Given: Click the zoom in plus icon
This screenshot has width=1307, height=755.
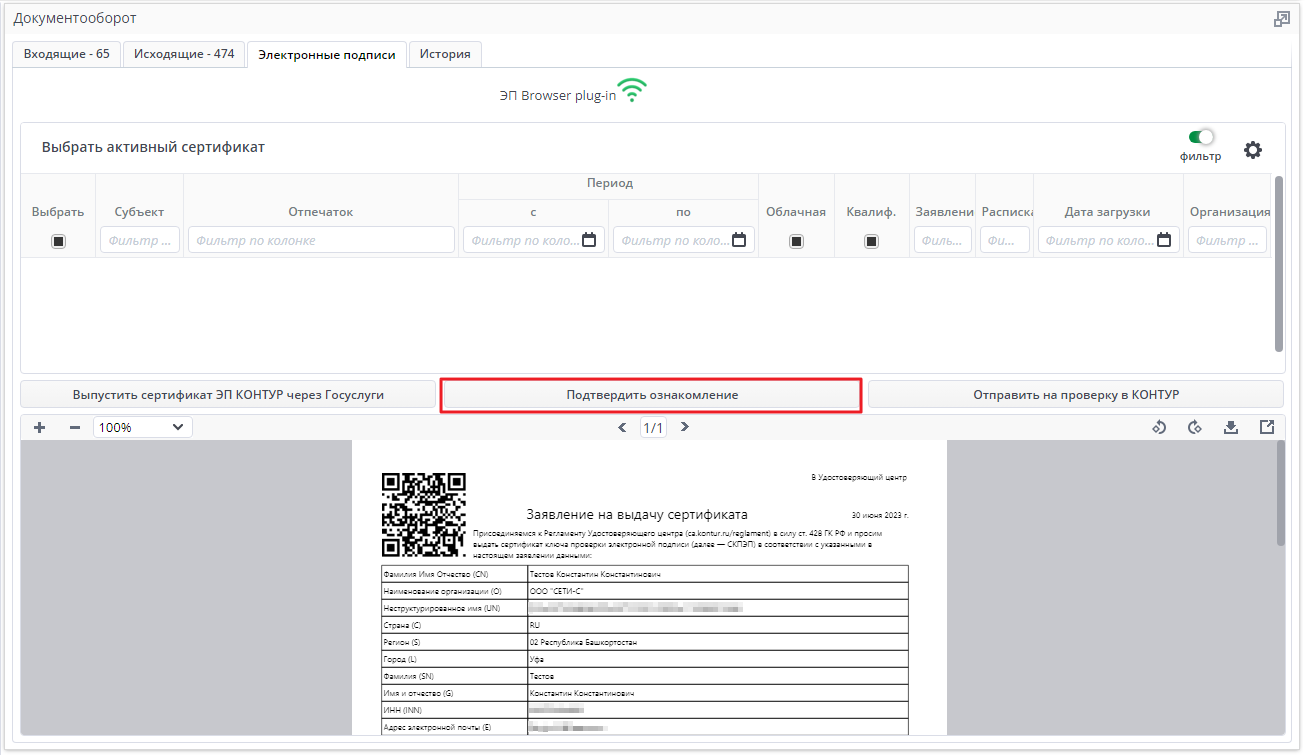Looking at the screenshot, I should point(40,427).
